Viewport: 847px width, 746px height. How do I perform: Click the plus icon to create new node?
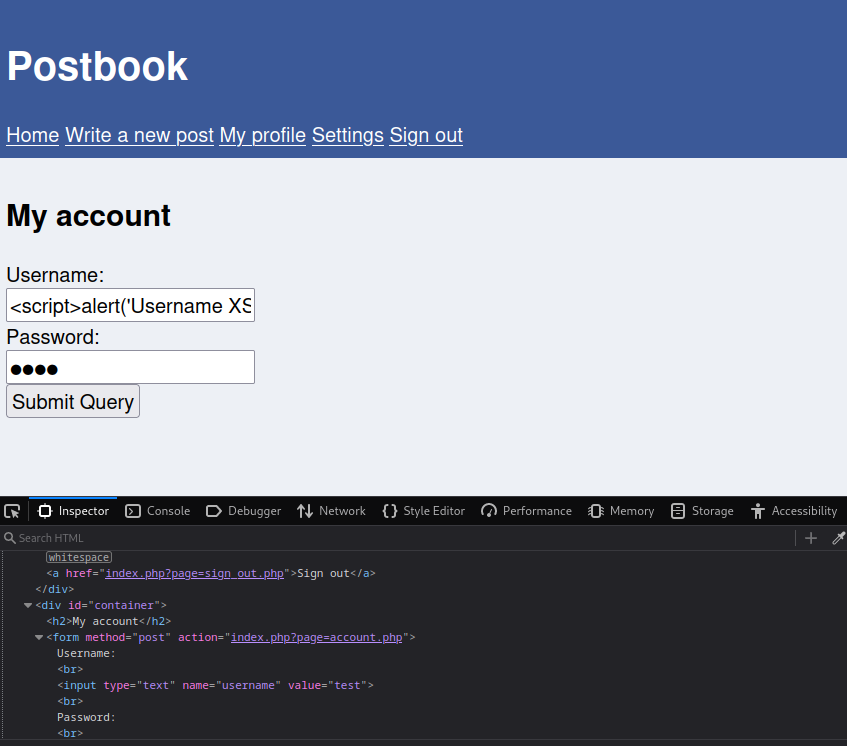pyautogui.click(x=811, y=538)
